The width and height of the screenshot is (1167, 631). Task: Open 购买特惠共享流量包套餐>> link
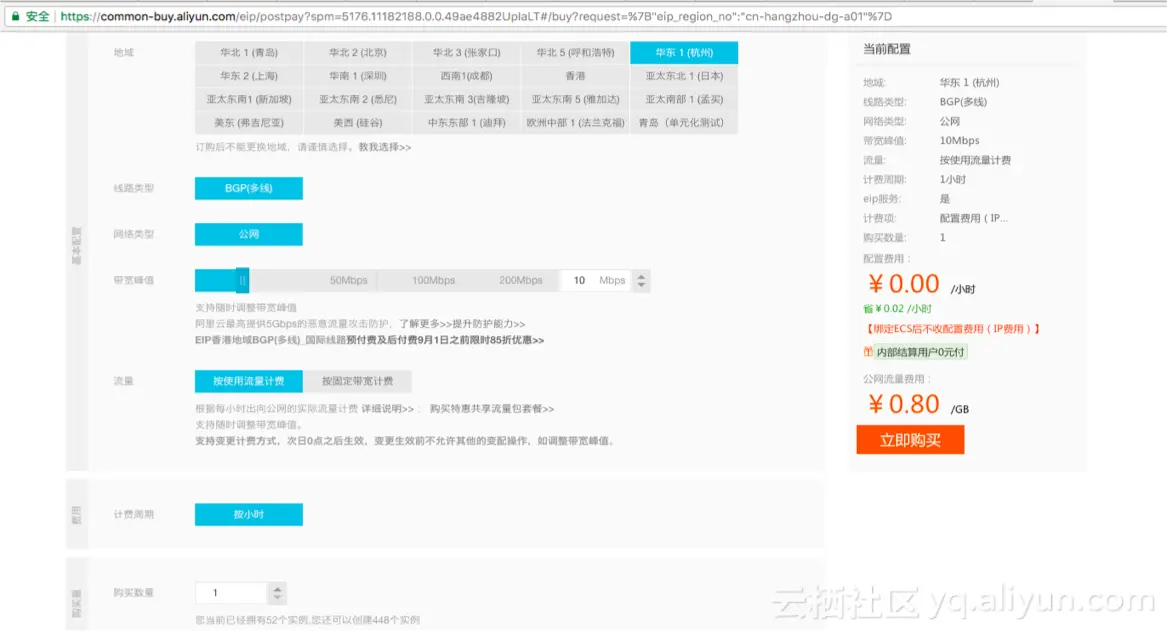coord(492,409)
